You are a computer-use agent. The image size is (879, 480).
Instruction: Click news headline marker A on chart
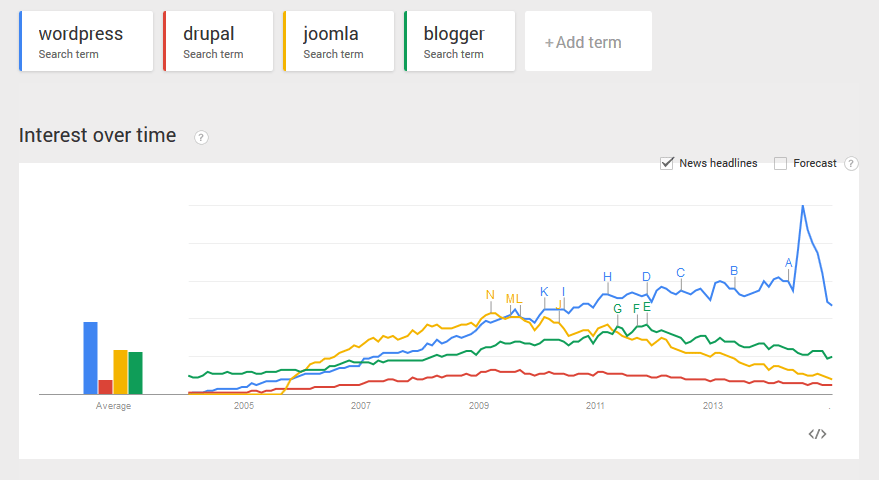tap(788, 263)
